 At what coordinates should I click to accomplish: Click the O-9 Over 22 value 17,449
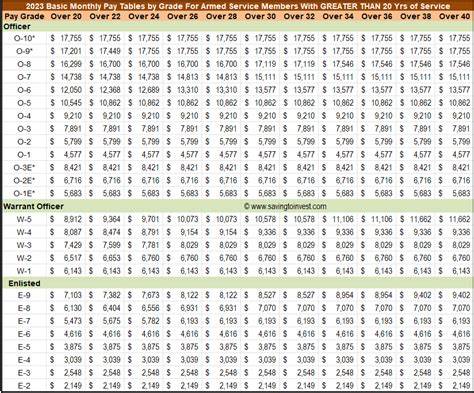tap(110, 51)
